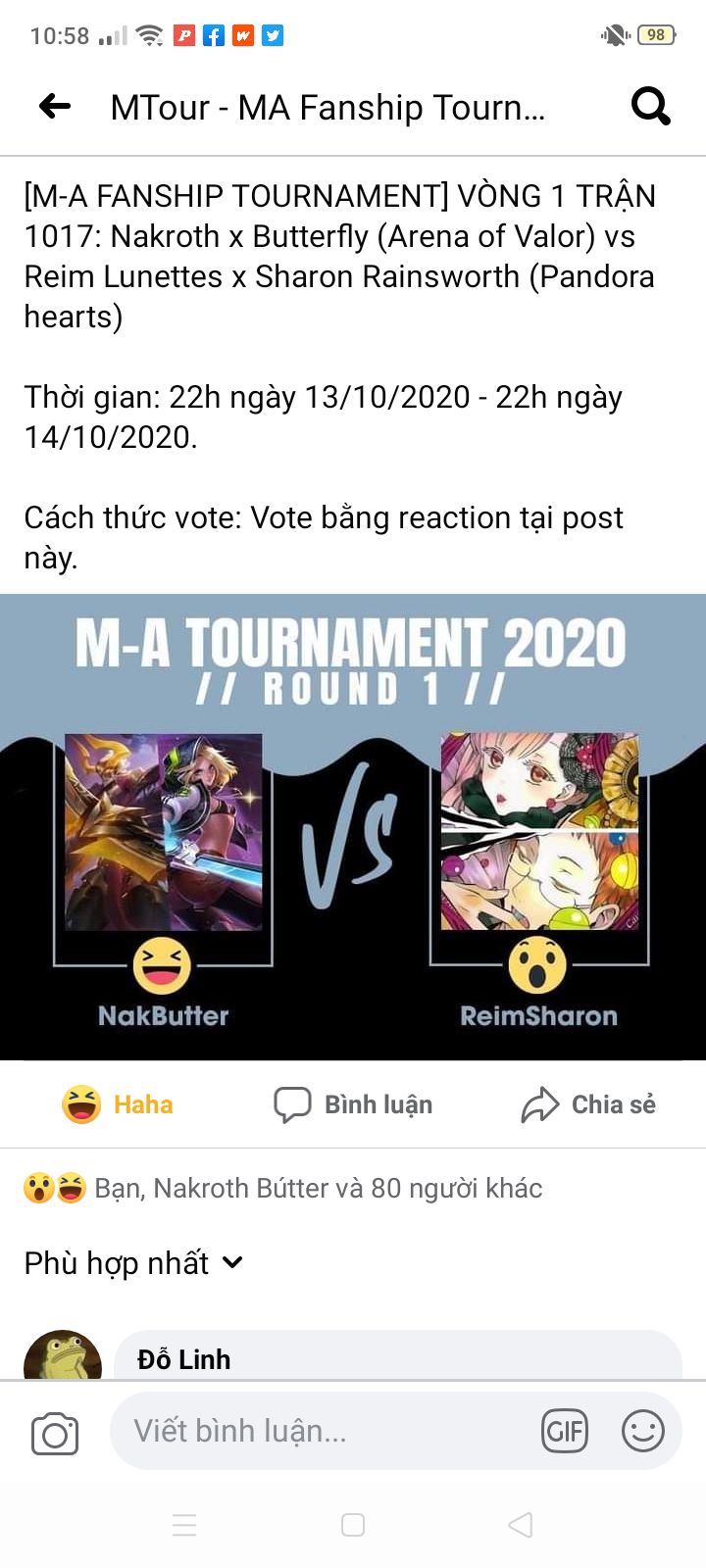Open the camera icon to attach photo

click(x=55, y=1434)
